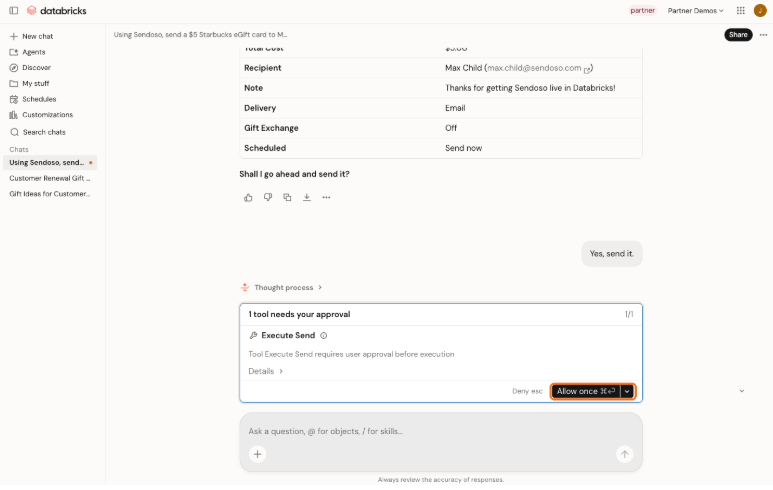Click the chat title in header

pos(200,35)
